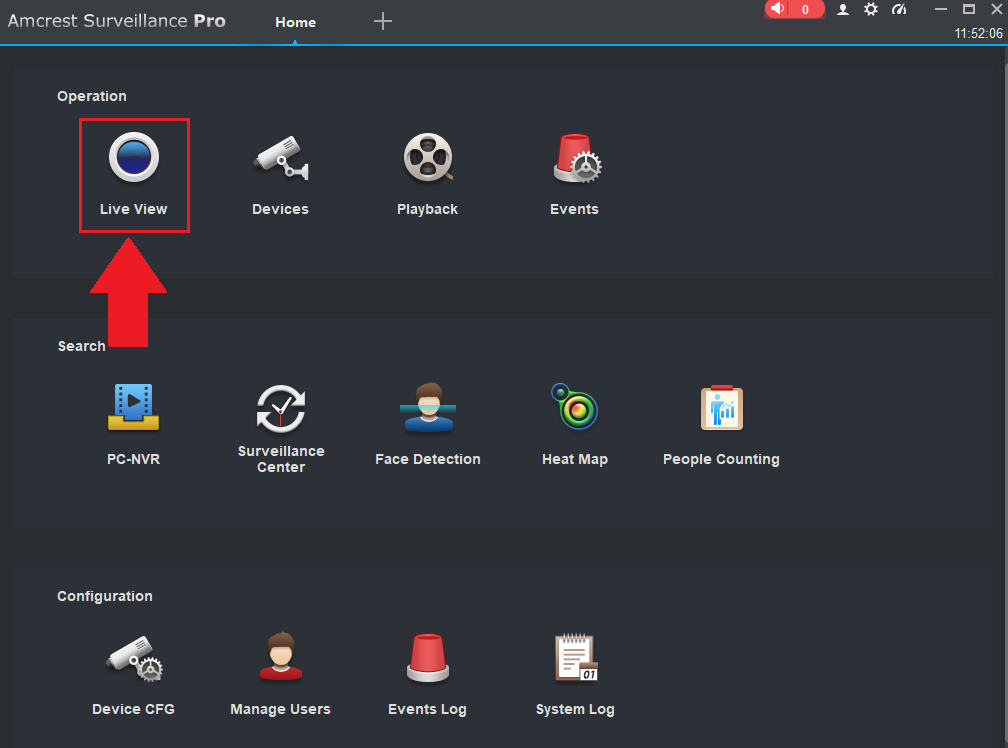The width and height of the screenshot is (1008, 748).
Task: Open the System Log icon
Action: (575, 658)
